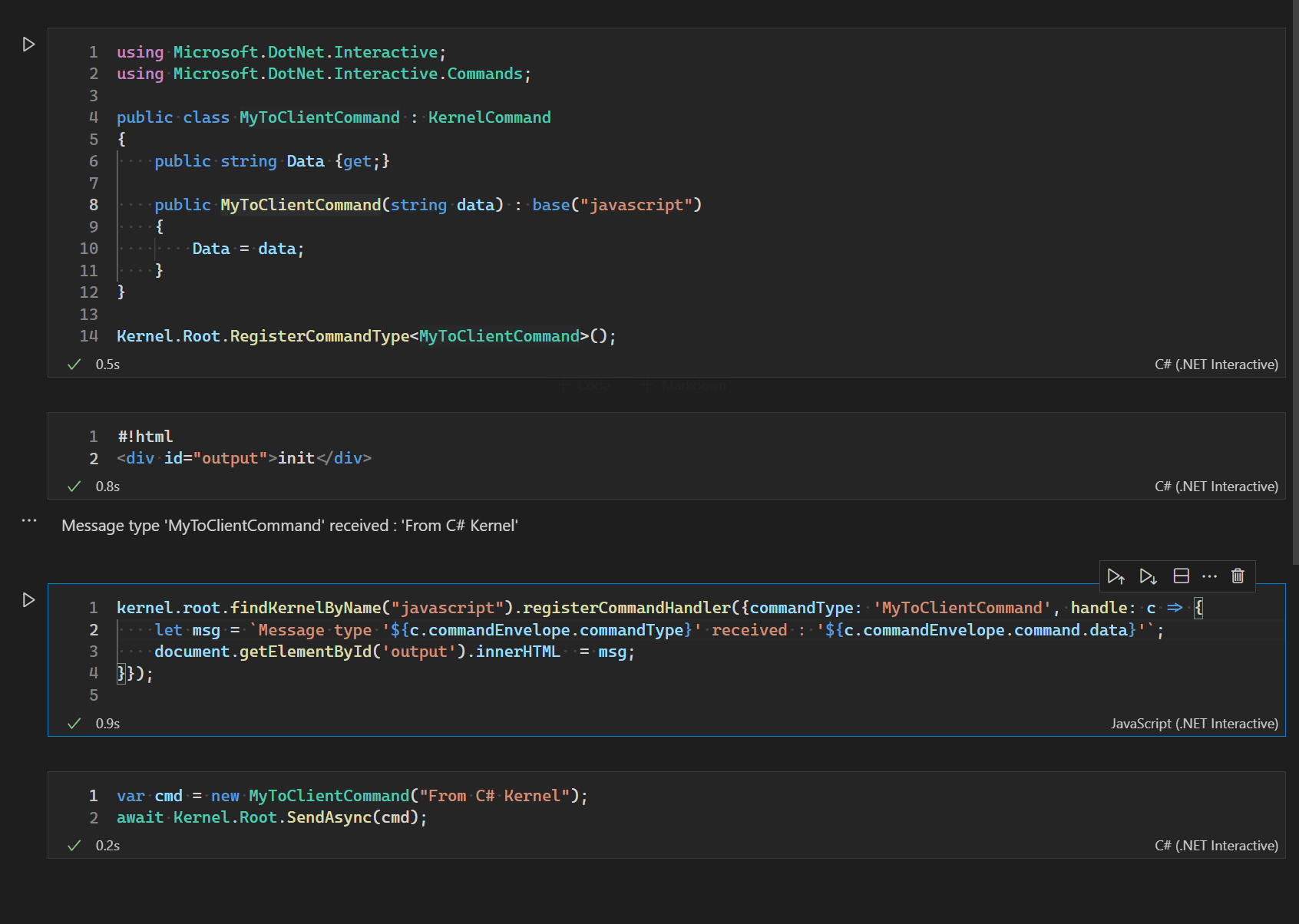This screenshot has height=924, width=1299.
Task: Click line number 14 in the first cell
Action: pos(89,335)
